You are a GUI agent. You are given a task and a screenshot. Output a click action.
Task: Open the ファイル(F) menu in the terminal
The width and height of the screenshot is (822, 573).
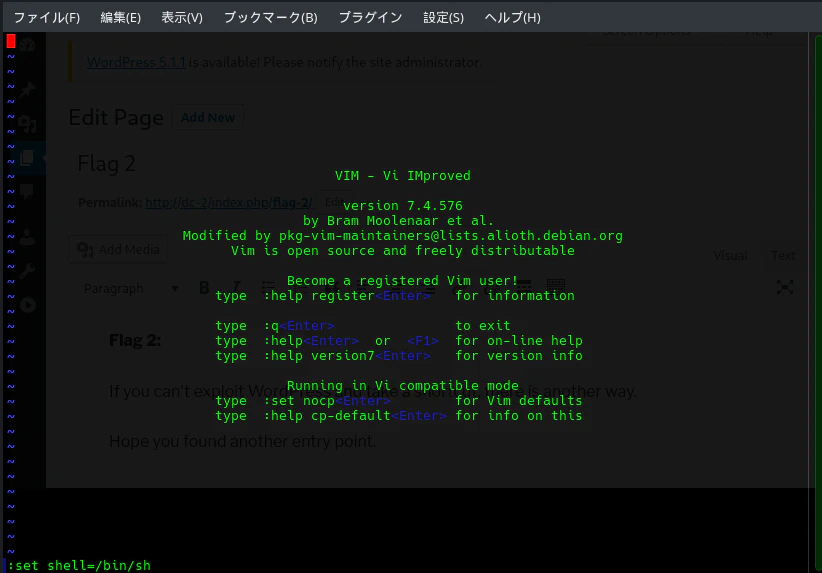(x=47, y=17)
